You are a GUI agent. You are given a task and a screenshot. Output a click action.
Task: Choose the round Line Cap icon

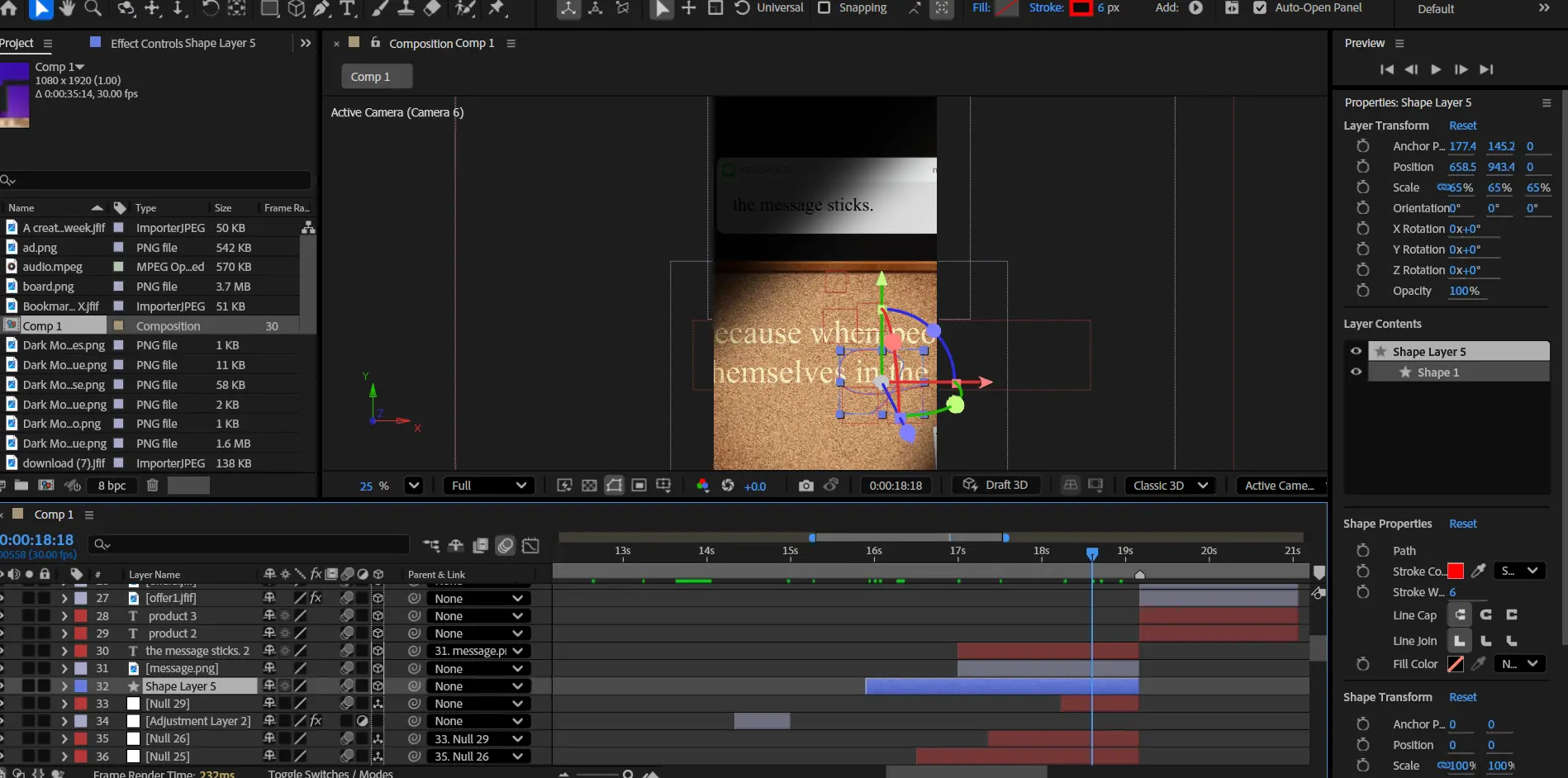[x=1485, y=614]
